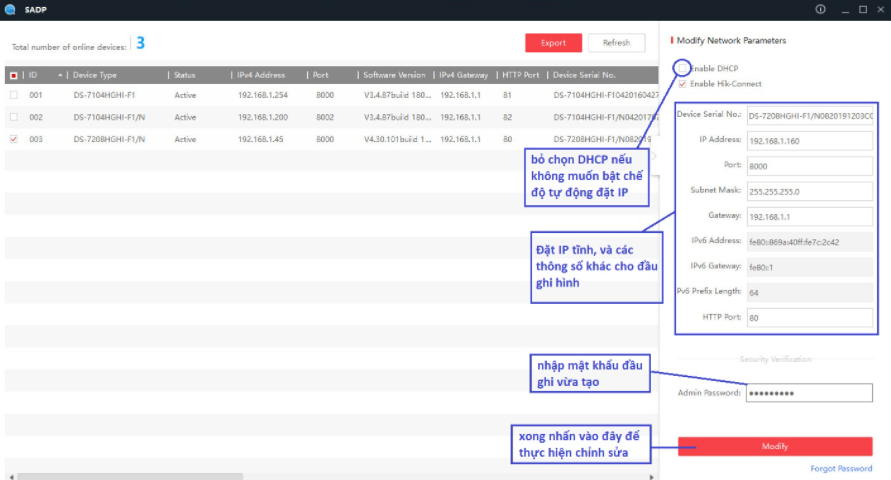Toggle the select-all checkbox in table header

[14, 75]
